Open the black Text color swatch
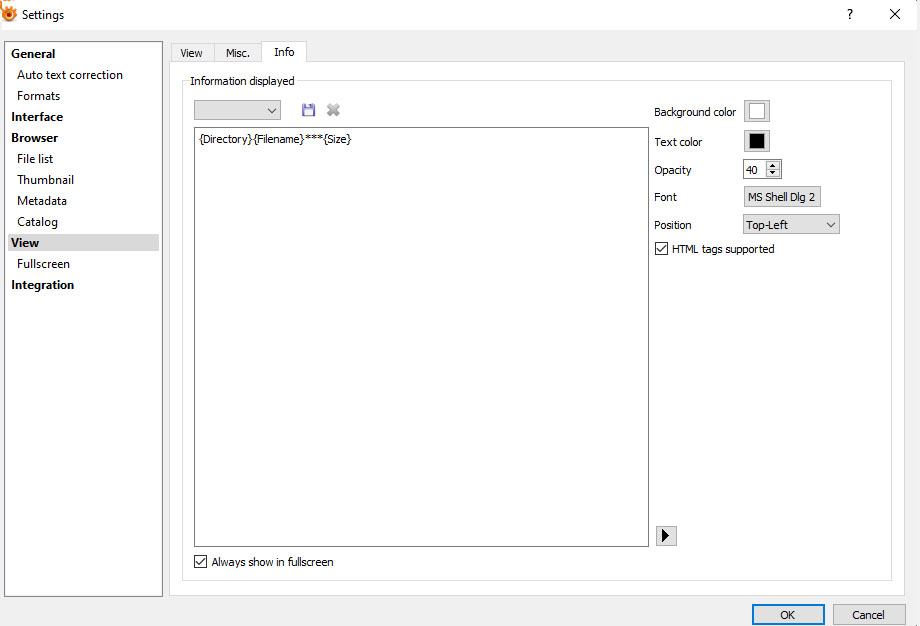This screenshot has height=626, width=920. tap(757, 141)
